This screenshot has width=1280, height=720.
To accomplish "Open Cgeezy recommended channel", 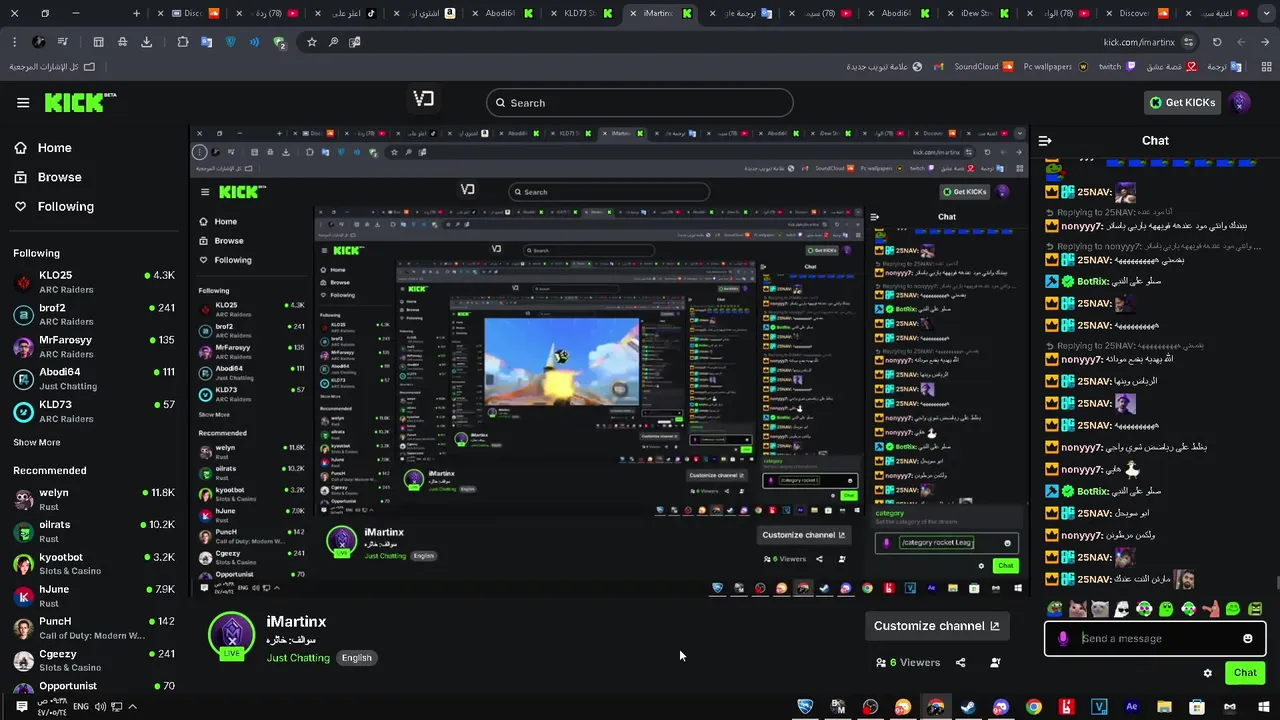I will point(94,660).
